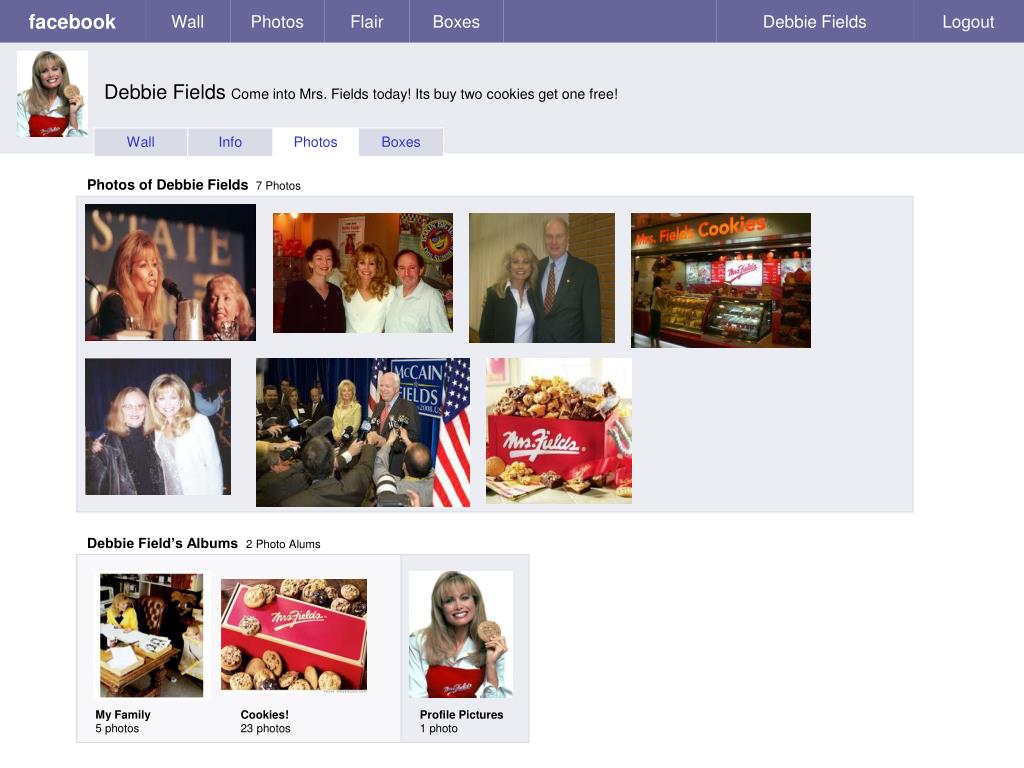Open the photo of Debbie with man in suit
This screenshot has width=1024, height=768.
pyautogui.click(x=542, y=278)
